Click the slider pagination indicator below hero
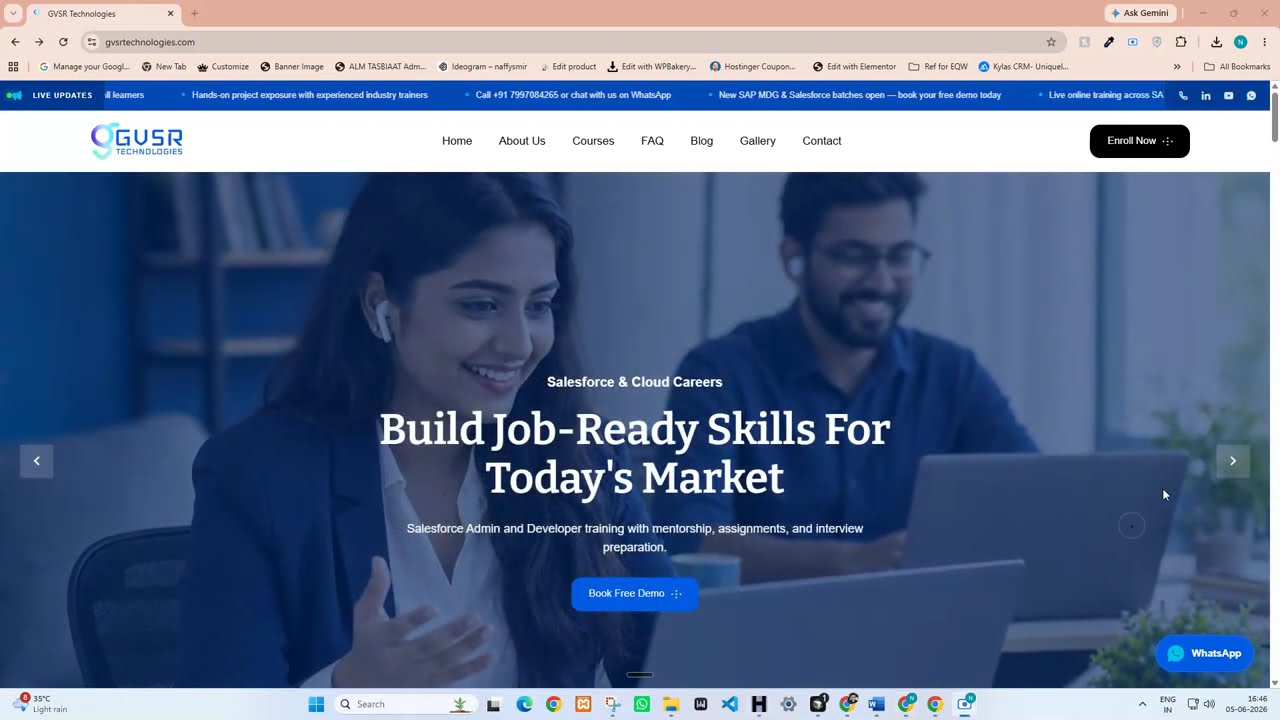1280x720 pixels. pos(640,675)
